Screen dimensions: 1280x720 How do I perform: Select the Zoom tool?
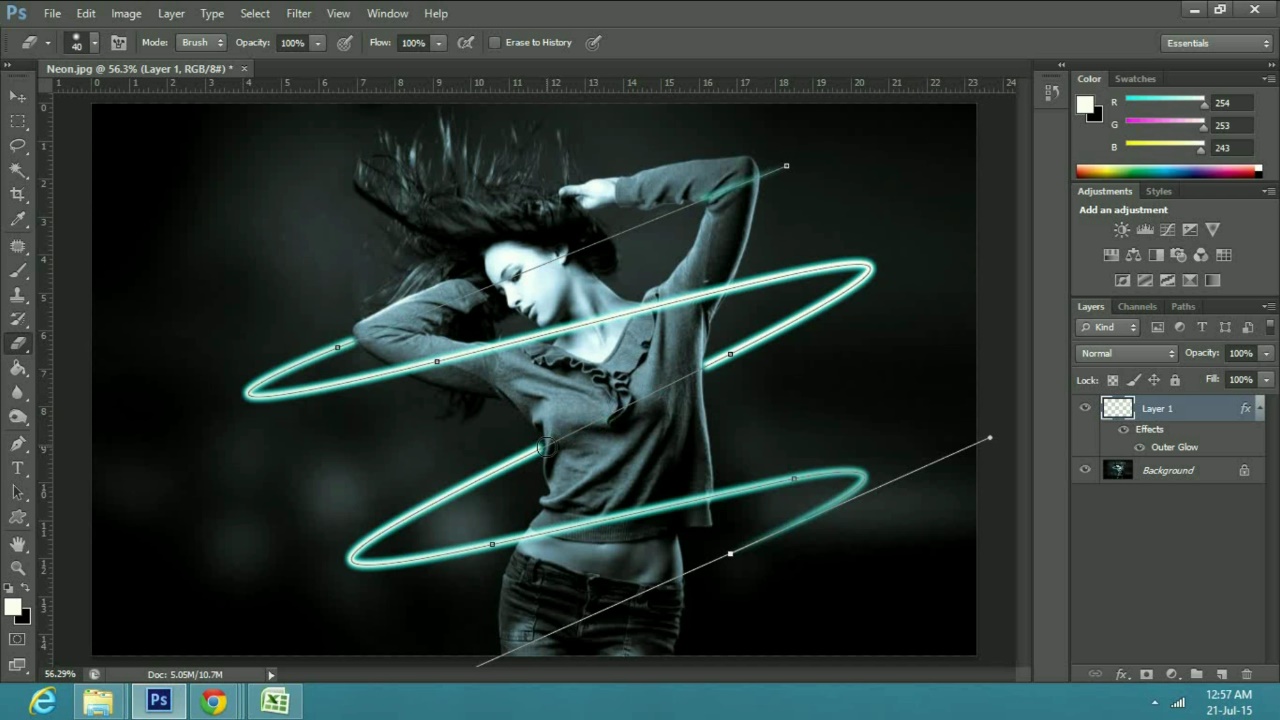(18, 567)
